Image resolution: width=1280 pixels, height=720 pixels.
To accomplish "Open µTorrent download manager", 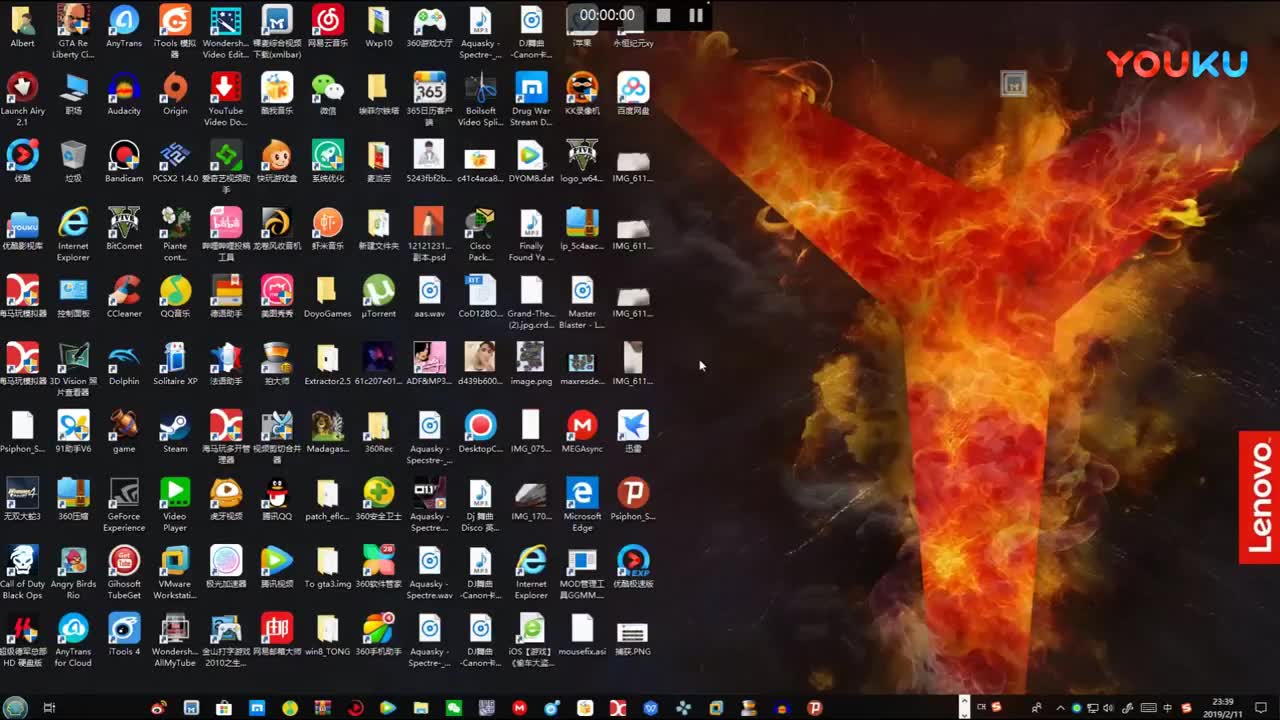I will (x=378, y=295).
